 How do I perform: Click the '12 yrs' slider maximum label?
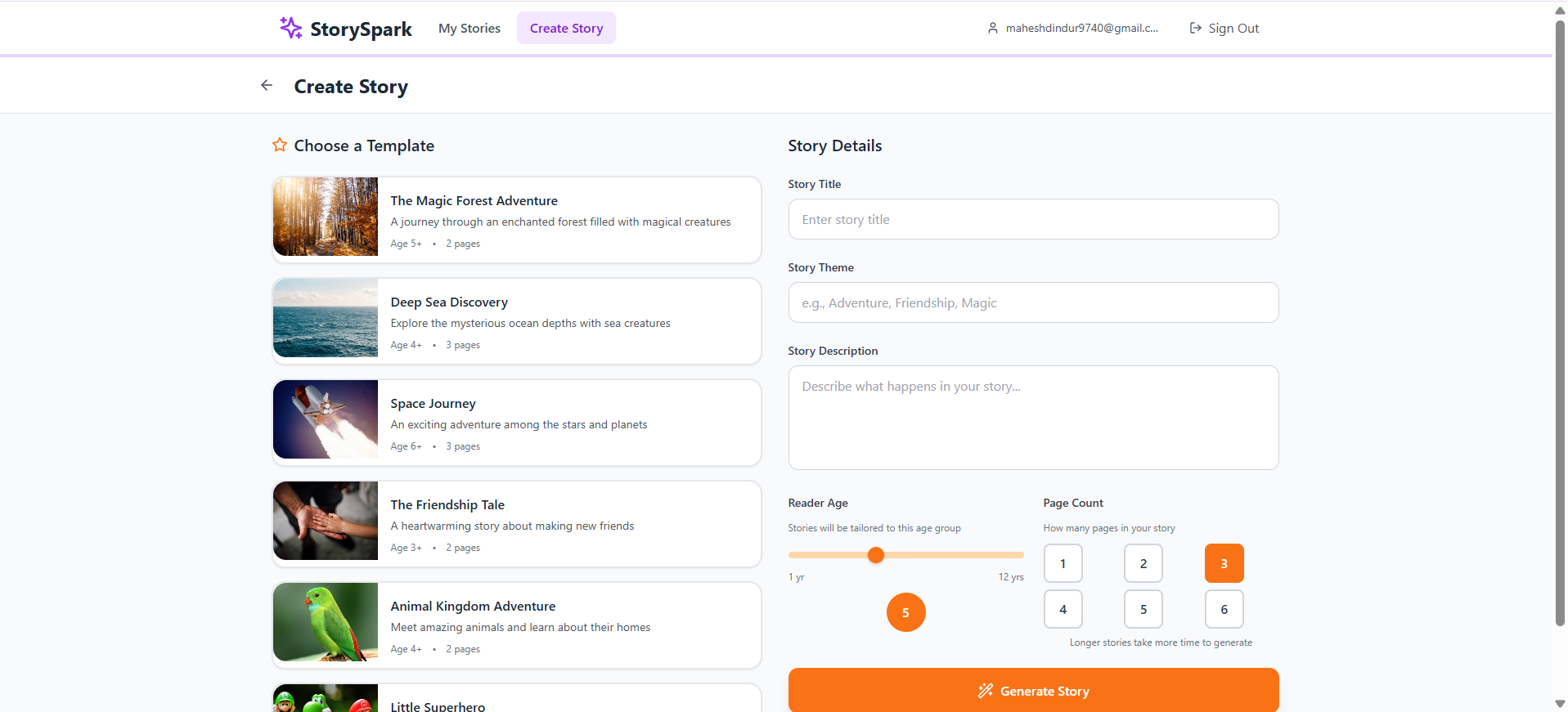pyautogui.click(x=1011, y=577)
